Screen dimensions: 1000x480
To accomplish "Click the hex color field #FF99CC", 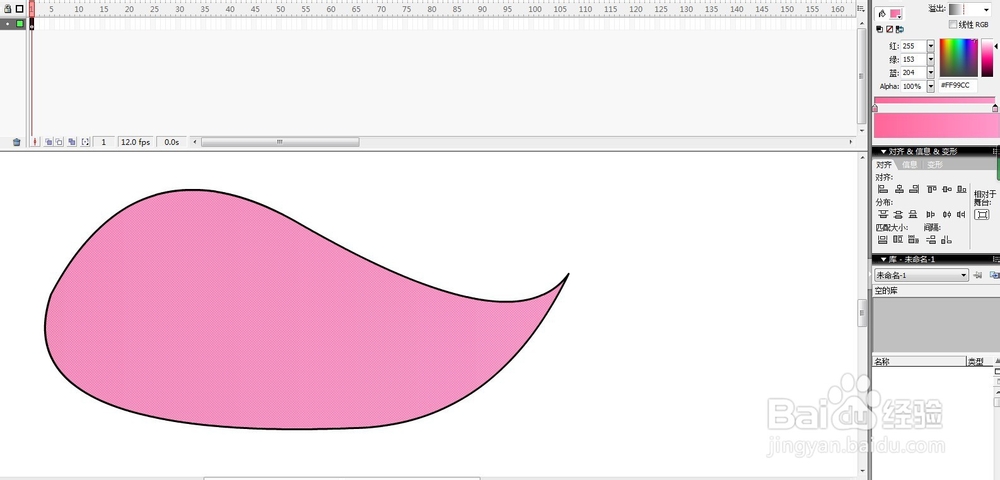I will 958,85.
